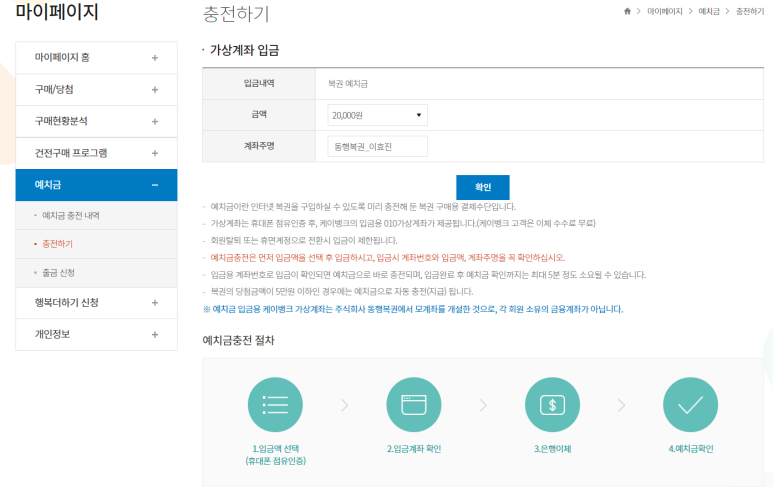Open 행복더하기 신청 menu item
This screenshot has height=487, width=773.
[x=96, y=303]
